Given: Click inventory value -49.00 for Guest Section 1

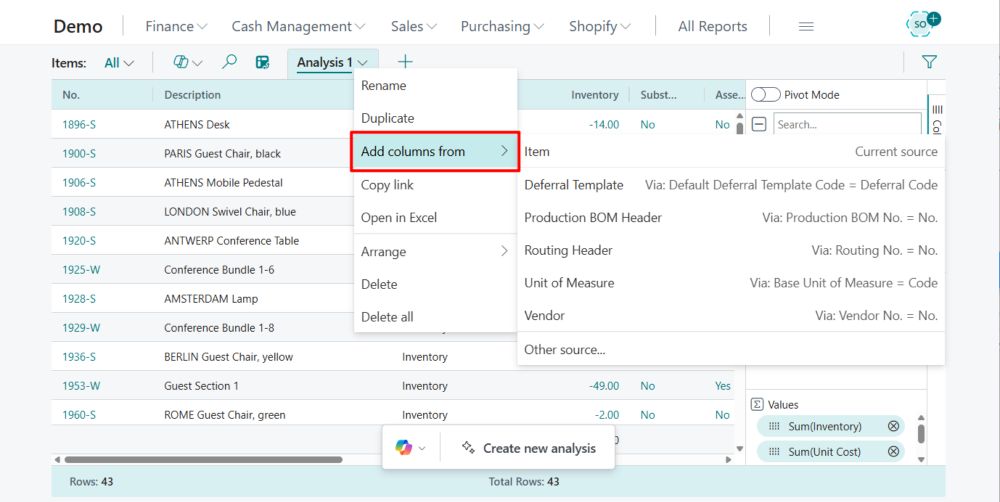Looking at the screenshot, I should click(x=603, y=386).
